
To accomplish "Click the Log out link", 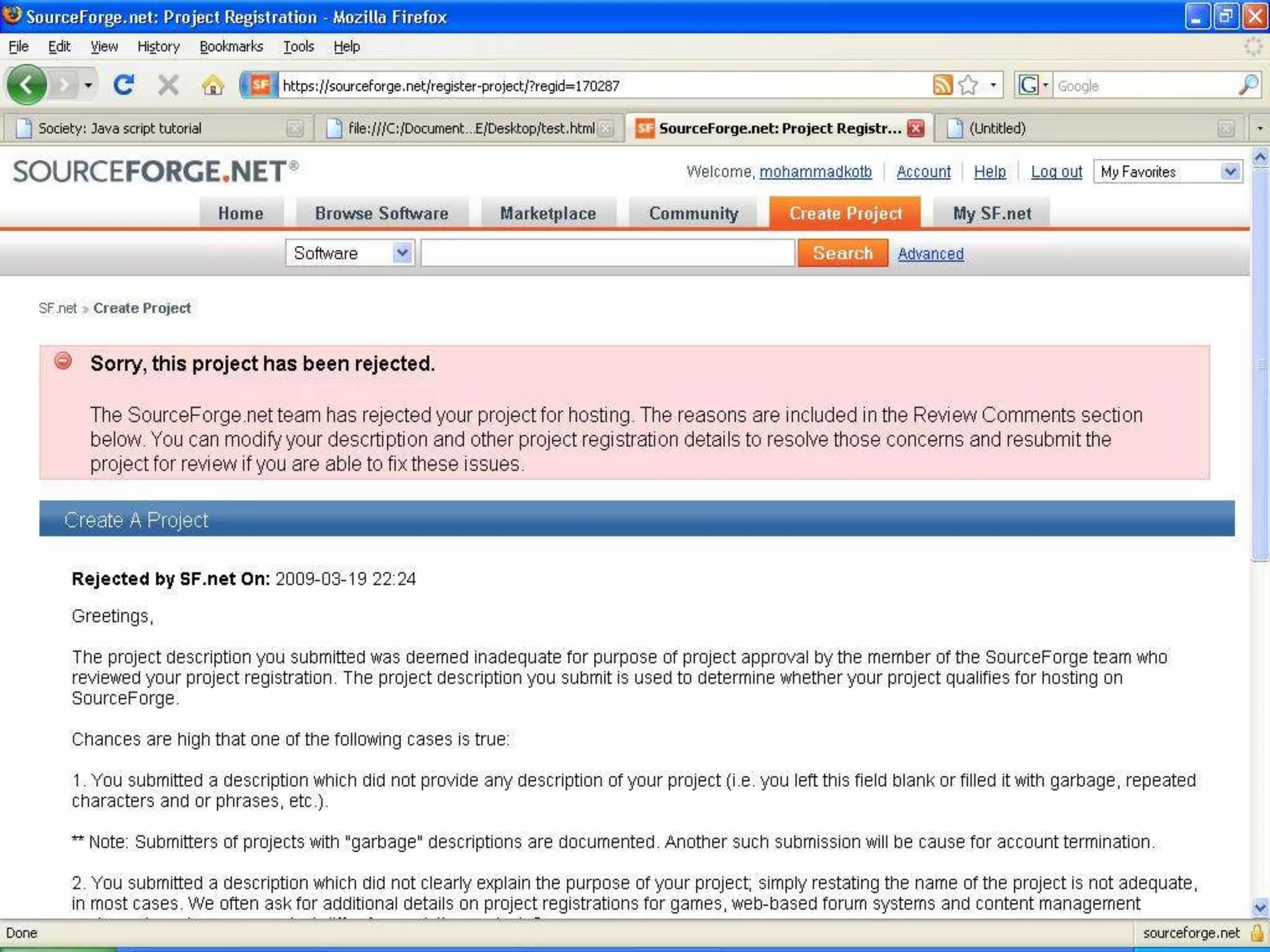I will [x=1056, y=172].
